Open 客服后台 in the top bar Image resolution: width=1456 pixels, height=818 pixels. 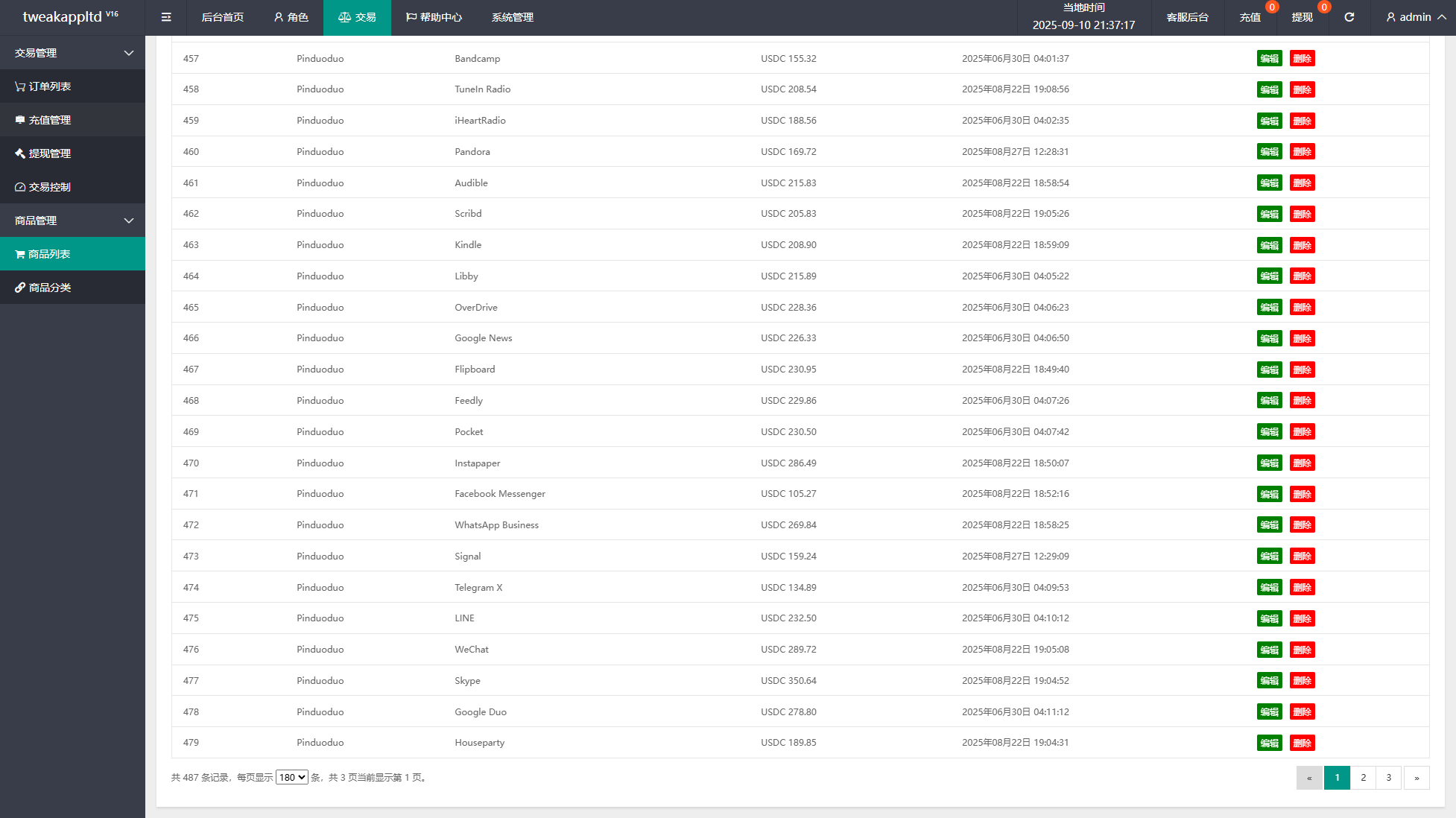click(x=1187, y=17)
